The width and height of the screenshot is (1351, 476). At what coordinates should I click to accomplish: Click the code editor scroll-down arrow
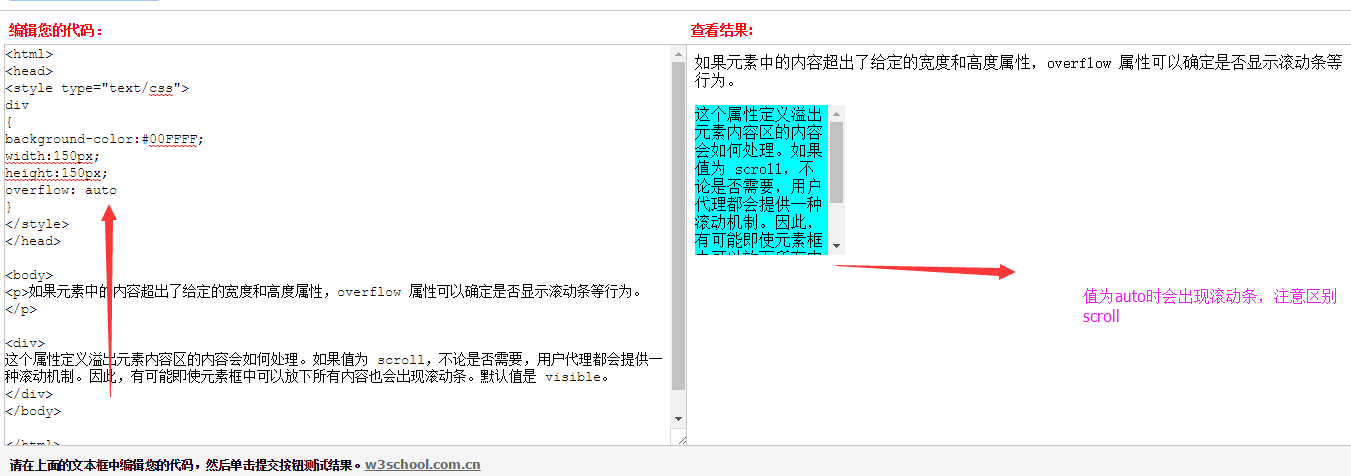coord(678,418)
